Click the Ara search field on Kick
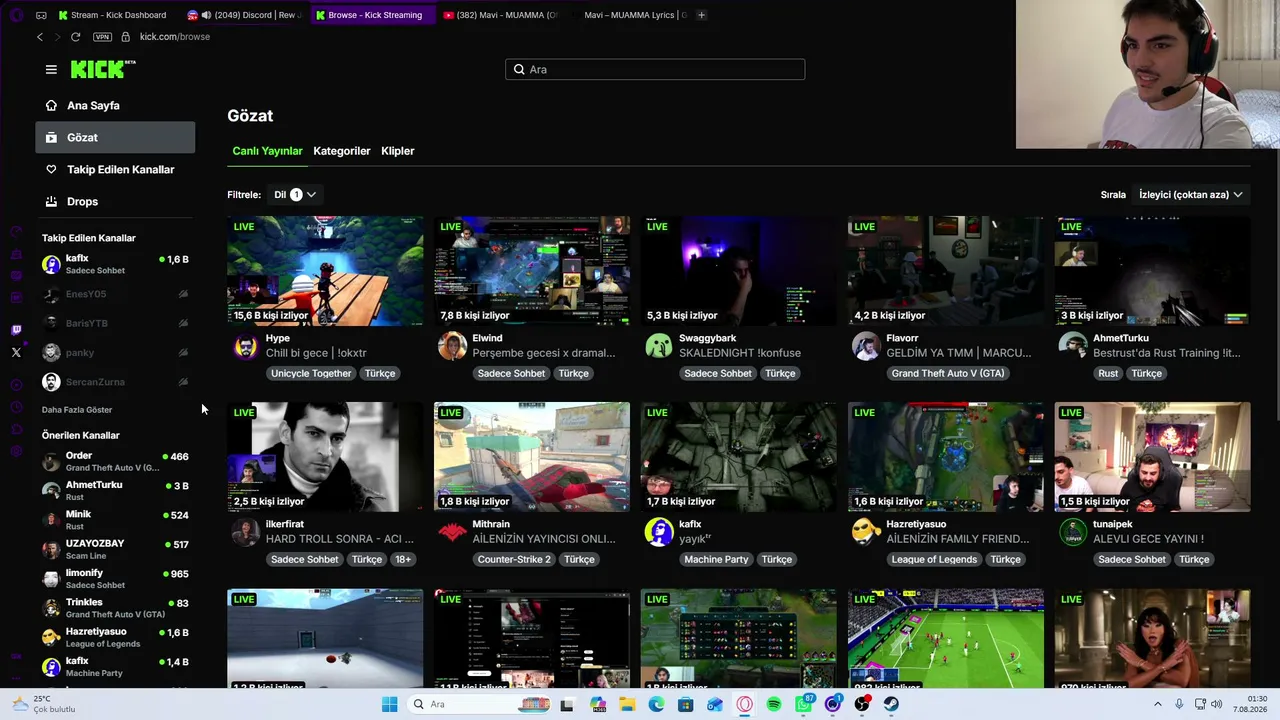This screenshot has width=1280, height=720. [x=655, y=69]
